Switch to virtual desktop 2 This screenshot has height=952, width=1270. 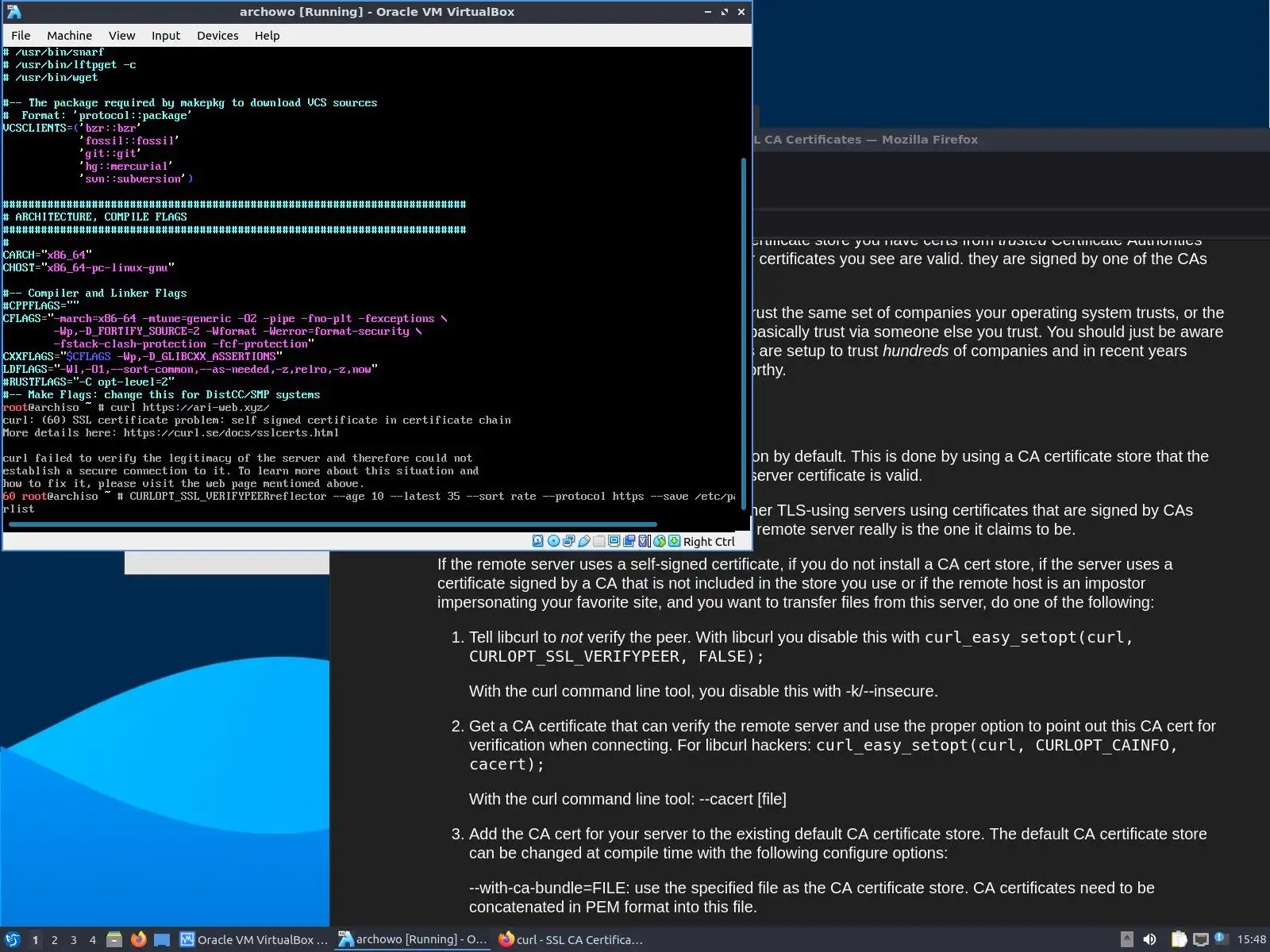55,940
